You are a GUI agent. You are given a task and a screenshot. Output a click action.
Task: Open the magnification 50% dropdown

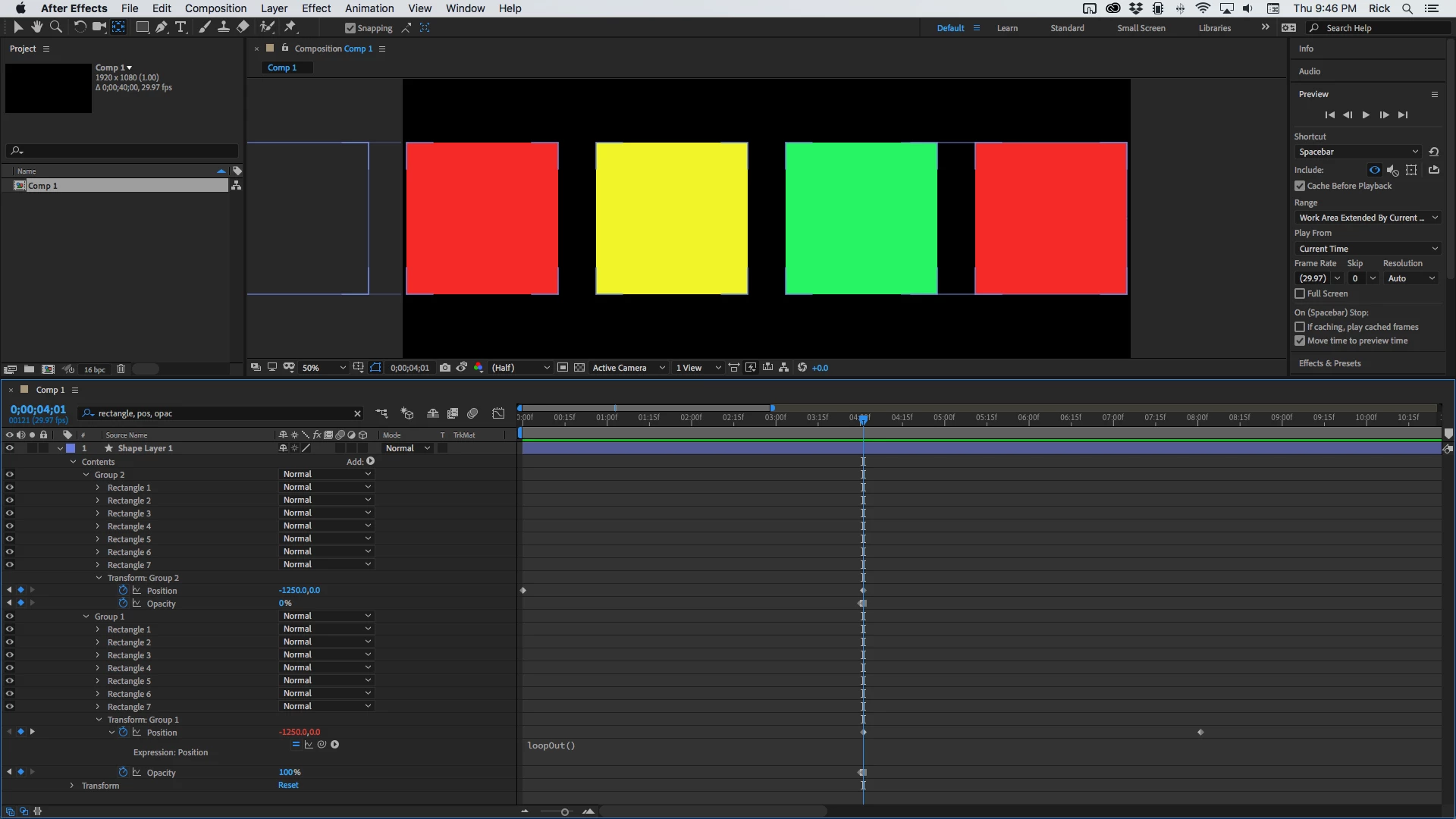[324, 368]
